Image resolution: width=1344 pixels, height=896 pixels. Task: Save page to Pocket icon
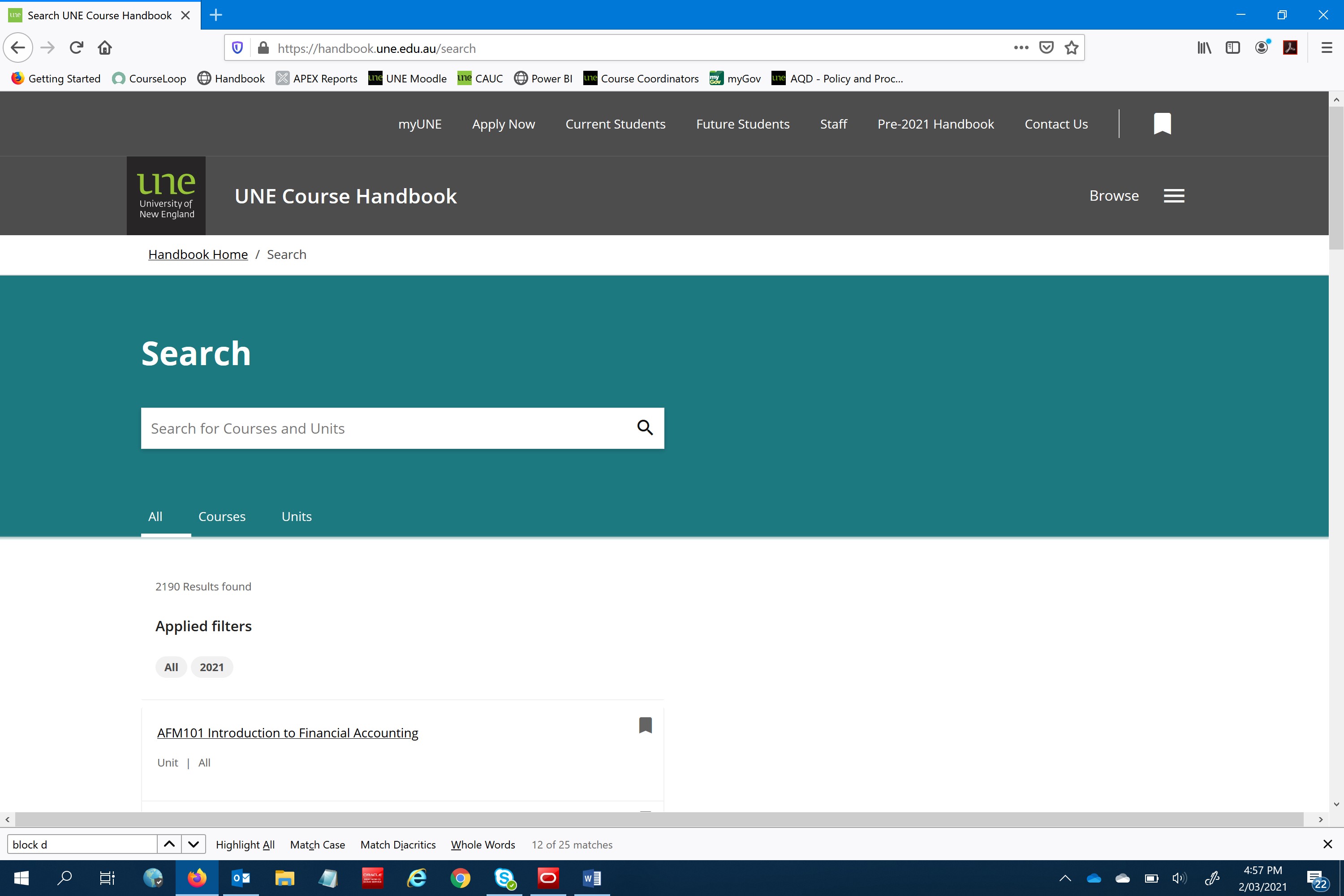pyautogui.click(x=1046, y=48)
